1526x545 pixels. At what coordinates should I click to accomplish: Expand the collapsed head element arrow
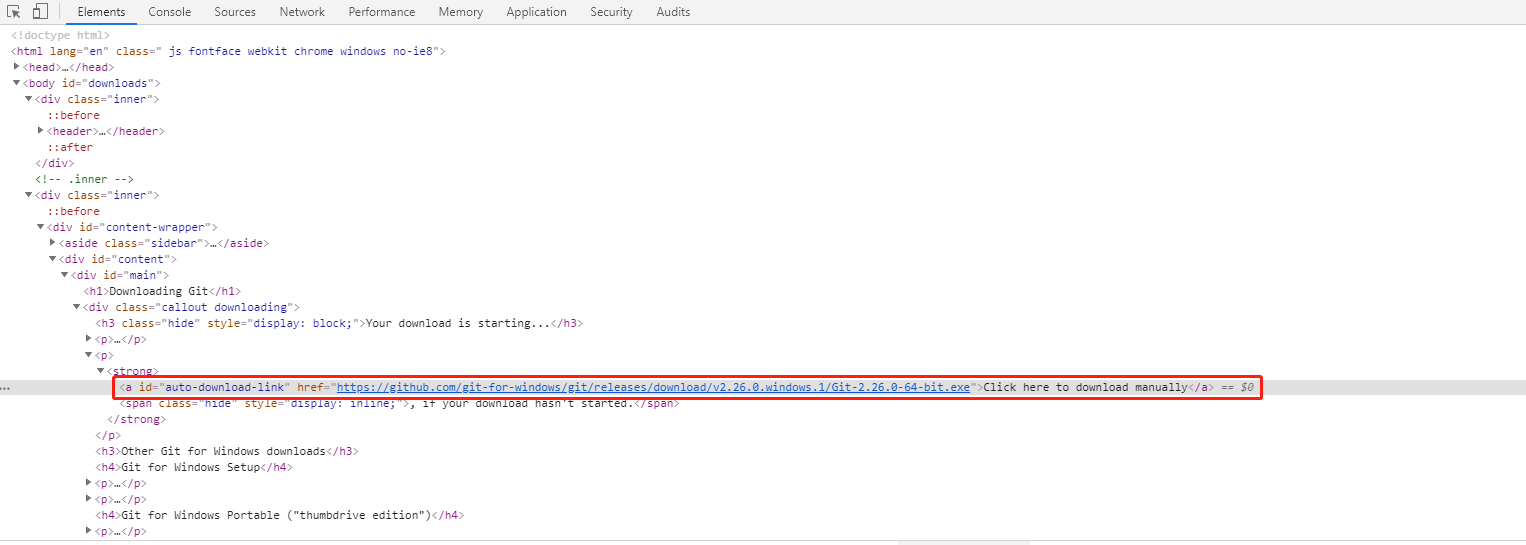click(17, 67)
